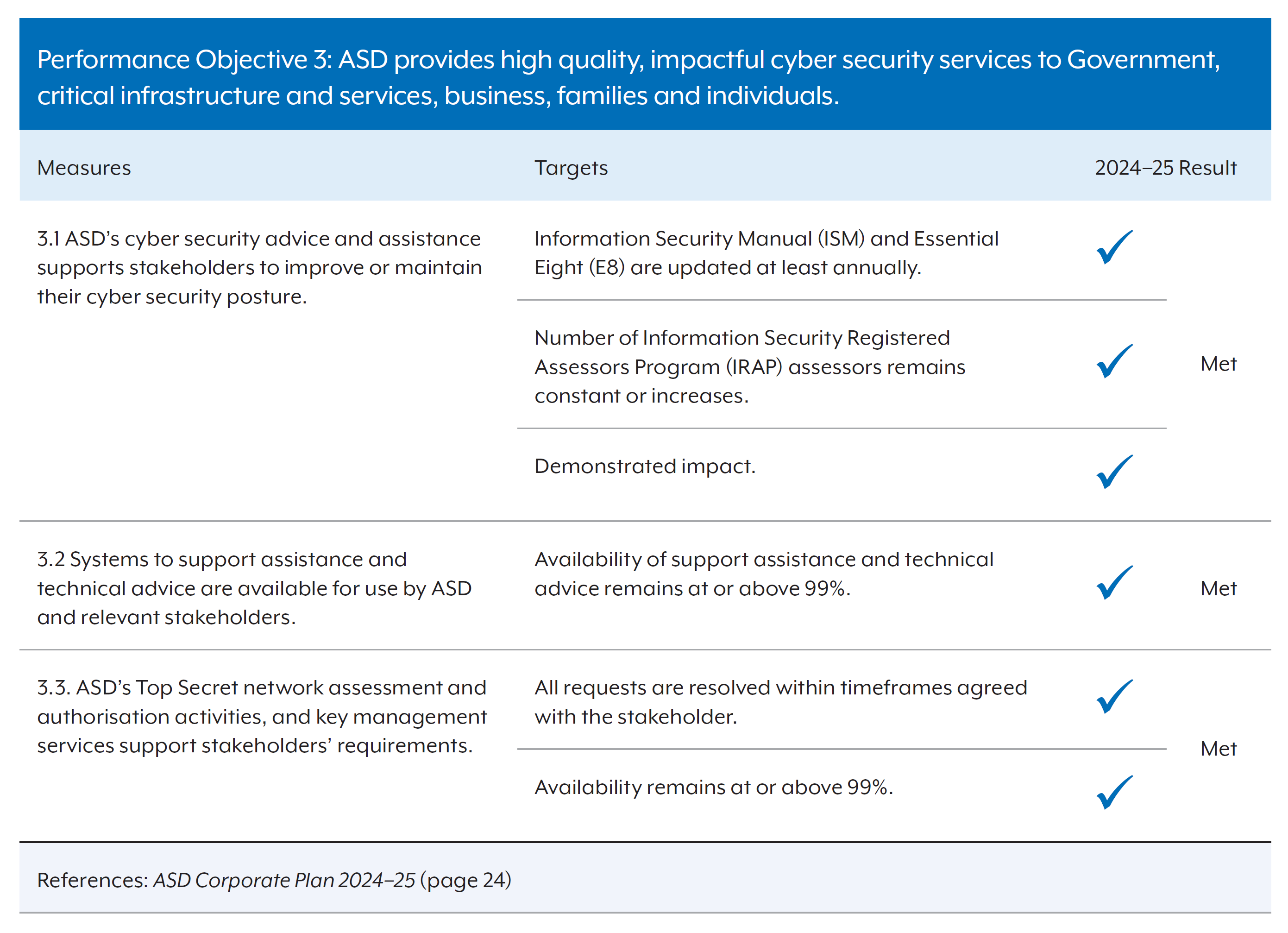1288x933 pixels.
Task: Click the checkmark next to Demonstrated impact
Action: pos(1114,472)
